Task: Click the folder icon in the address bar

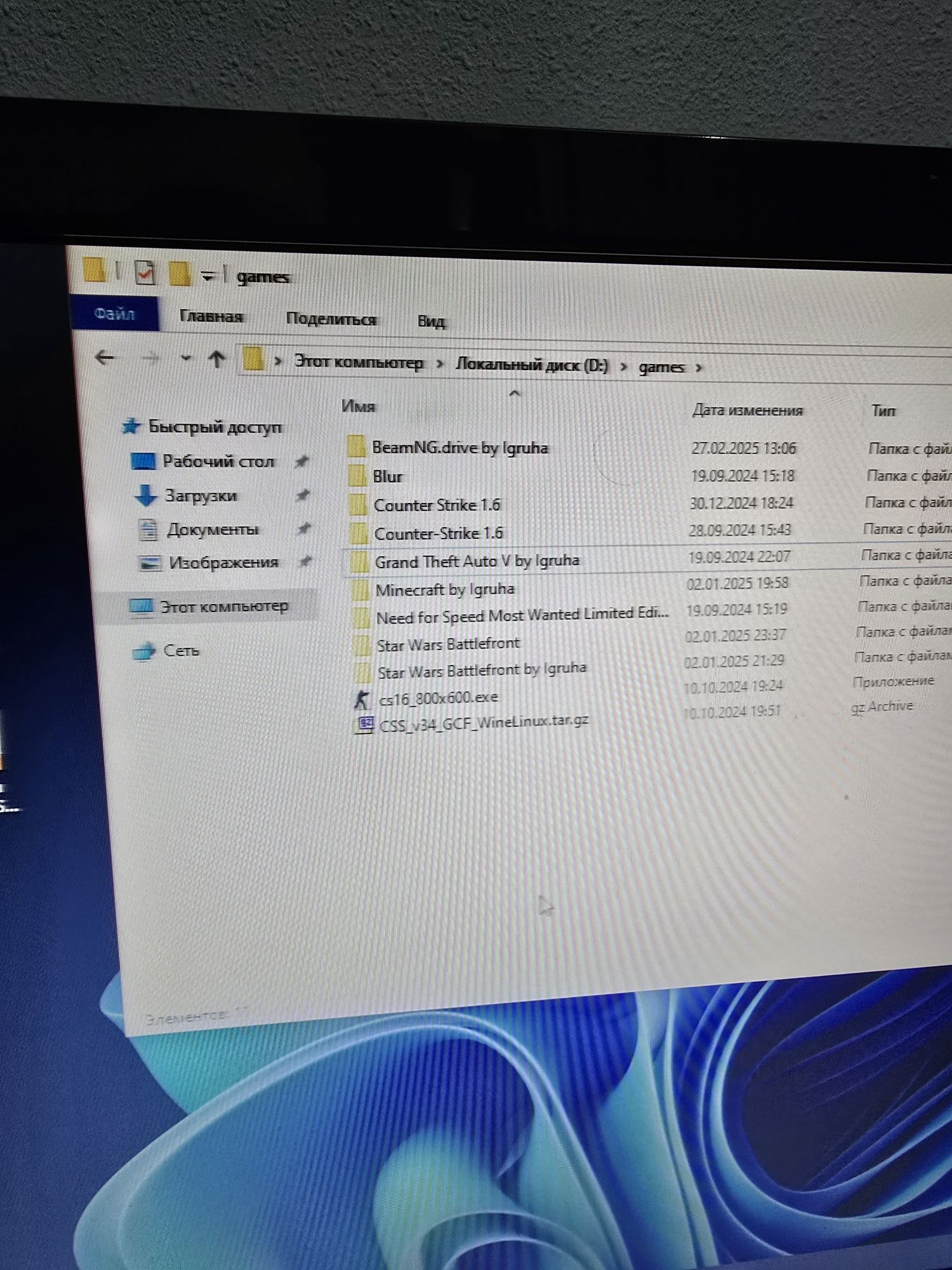Action: [253, 359]
